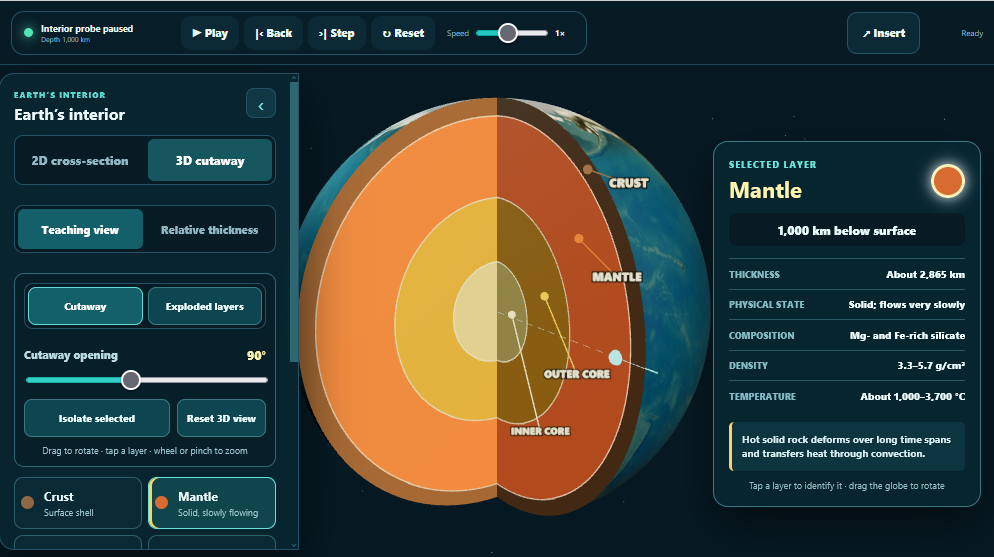The image size is (994, 557).
Task: Click the mantle marker dot on cutaway
Action: 579,239
